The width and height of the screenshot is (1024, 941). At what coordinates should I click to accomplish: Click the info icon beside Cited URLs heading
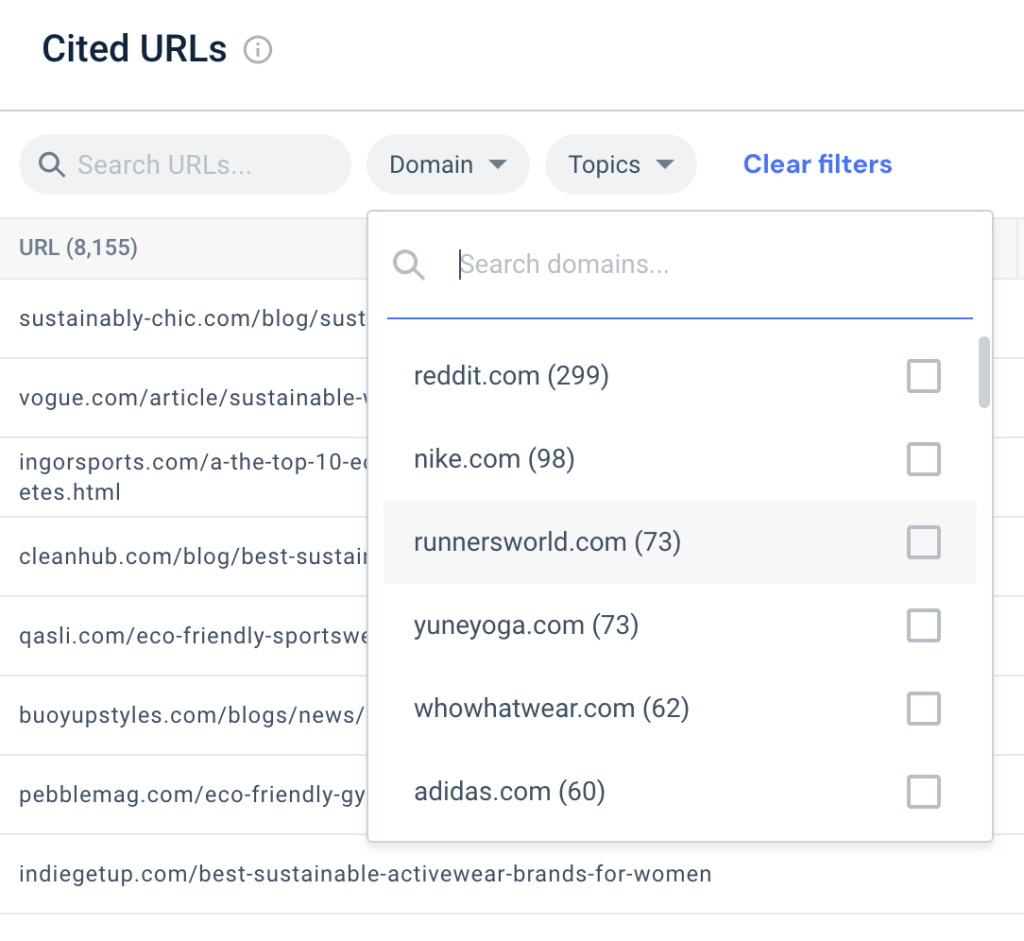pos(258,48)
